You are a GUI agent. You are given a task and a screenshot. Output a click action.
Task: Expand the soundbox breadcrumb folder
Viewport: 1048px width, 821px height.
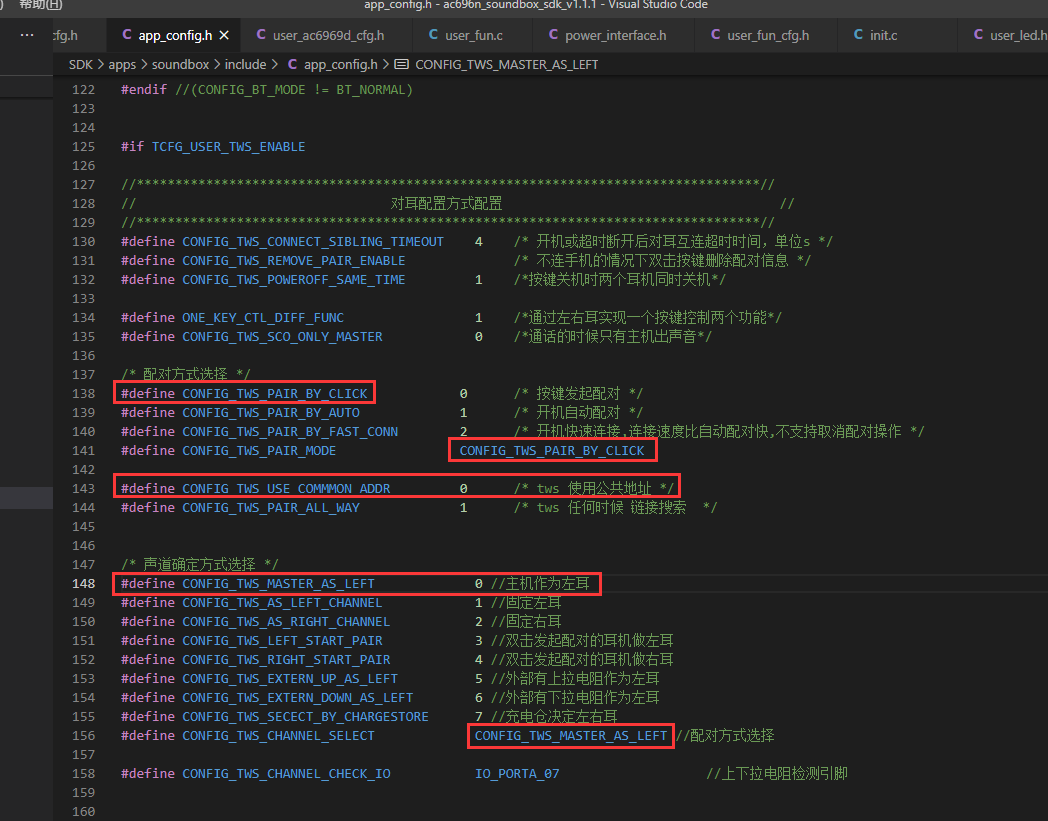pyautogui.click(x=180, y=65)
